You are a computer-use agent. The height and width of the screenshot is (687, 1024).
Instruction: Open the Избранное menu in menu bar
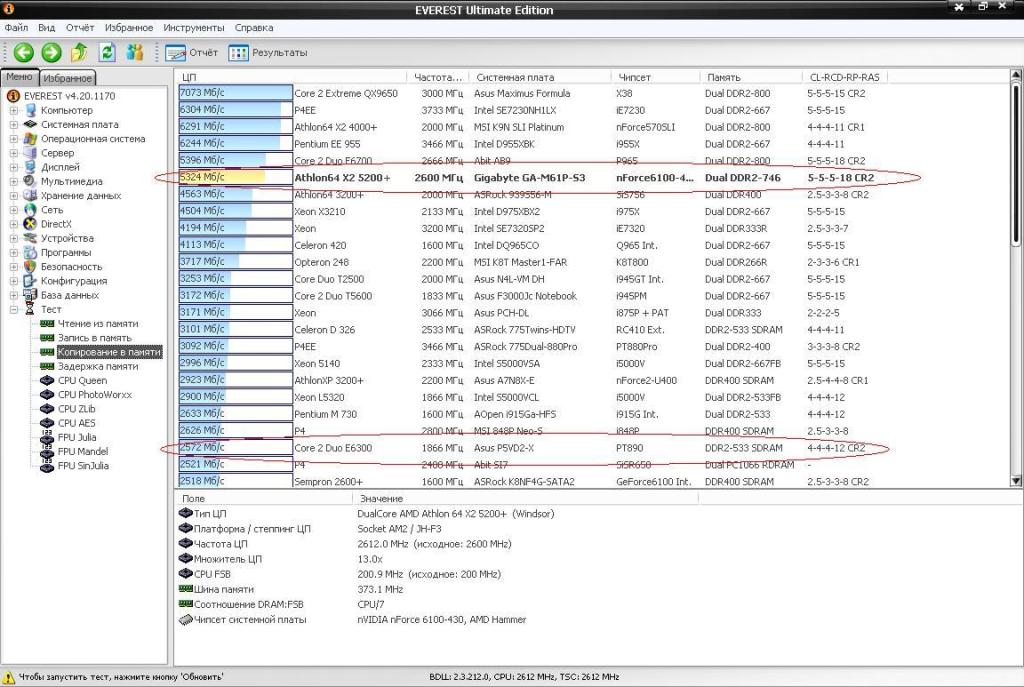tap(129, 27)
